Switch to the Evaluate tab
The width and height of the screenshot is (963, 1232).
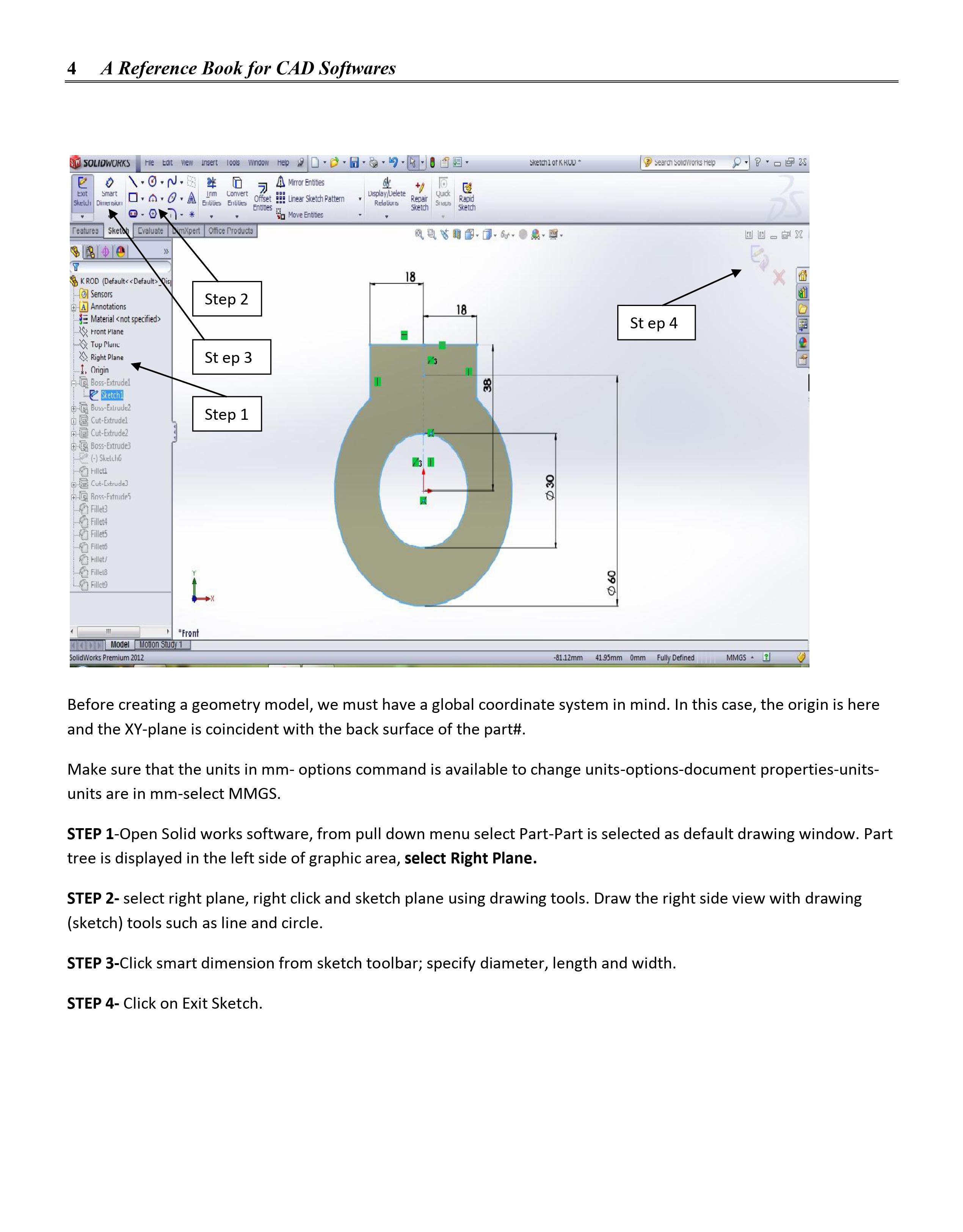[x=150, y=231]
